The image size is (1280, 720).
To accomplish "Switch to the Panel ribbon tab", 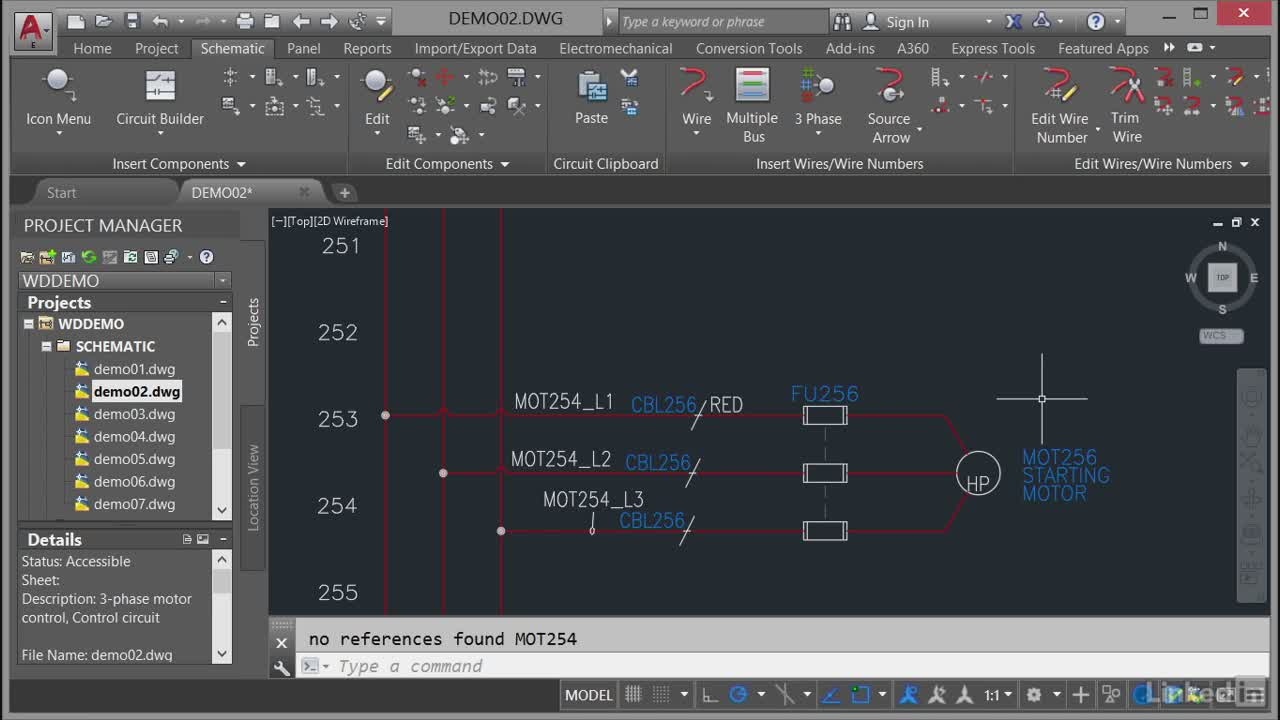I will (x=304, y=48).
